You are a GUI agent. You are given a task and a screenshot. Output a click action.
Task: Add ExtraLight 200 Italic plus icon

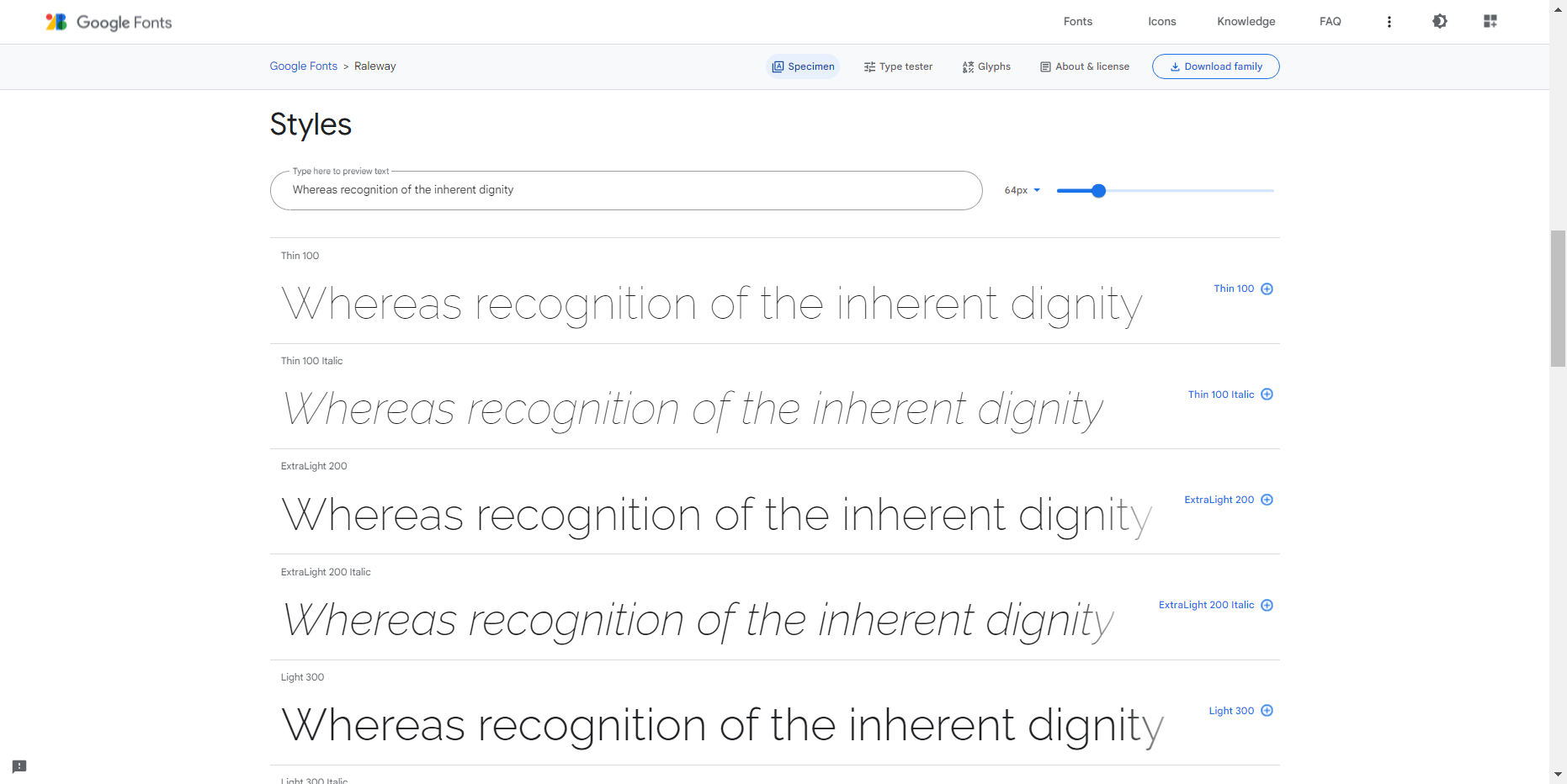point(1267,605)
